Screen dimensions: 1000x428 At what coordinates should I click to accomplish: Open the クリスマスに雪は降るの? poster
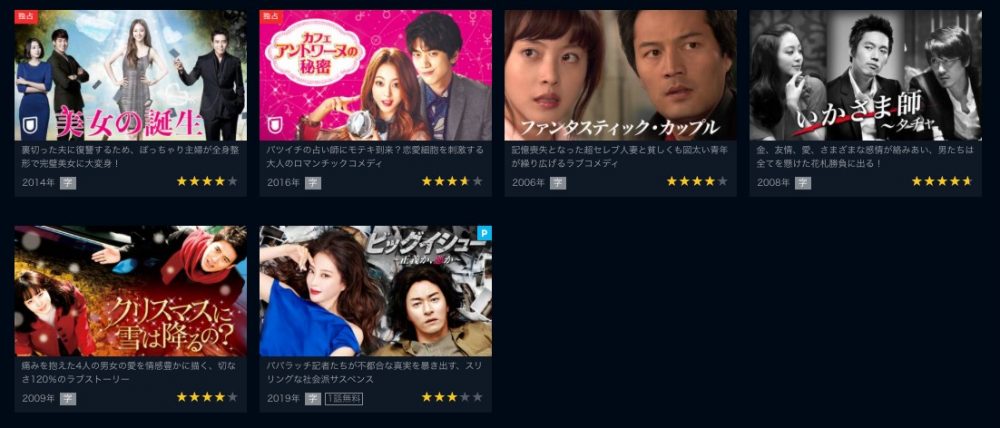131,291
